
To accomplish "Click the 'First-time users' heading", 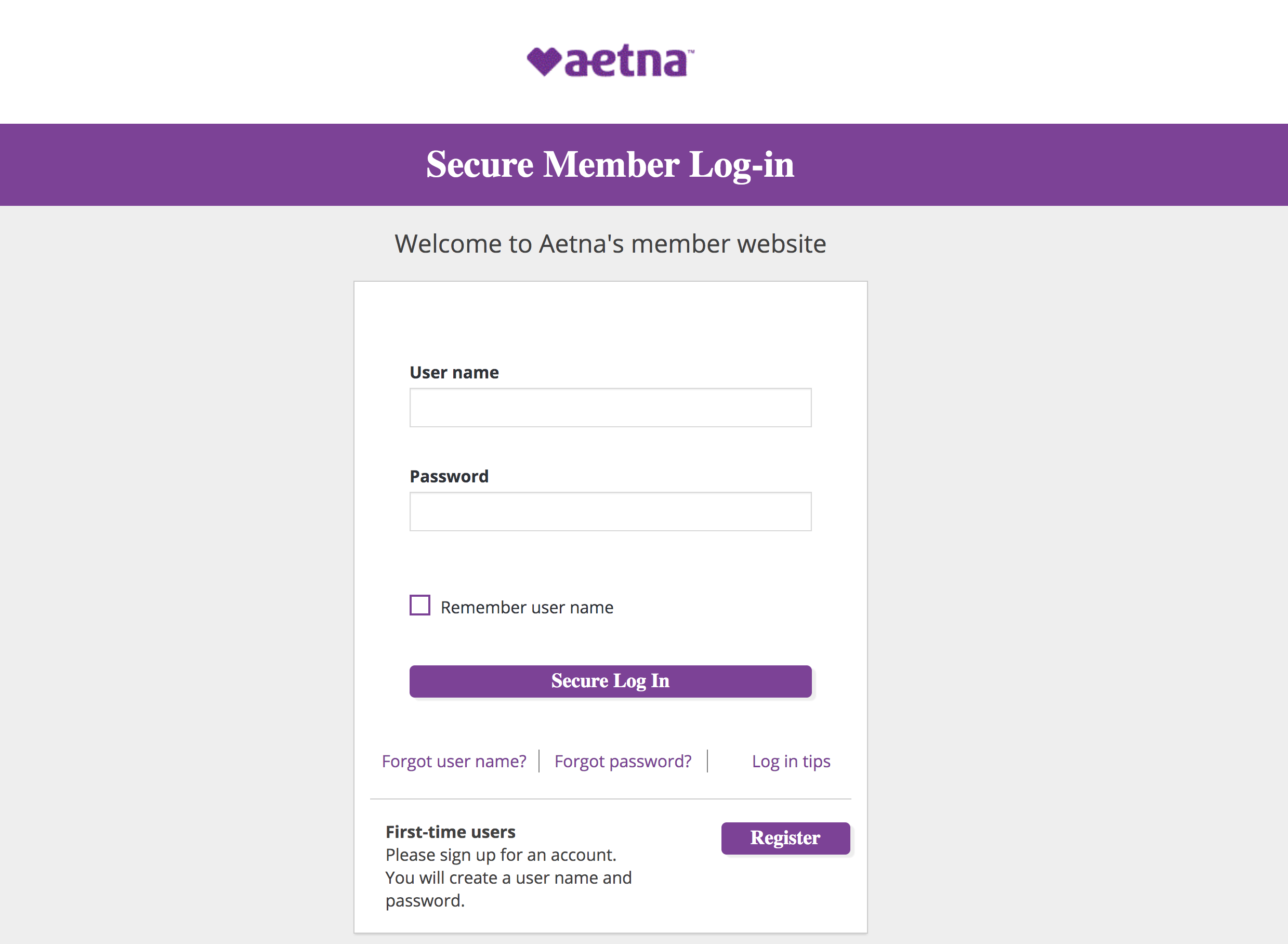I will coord(450,832).
